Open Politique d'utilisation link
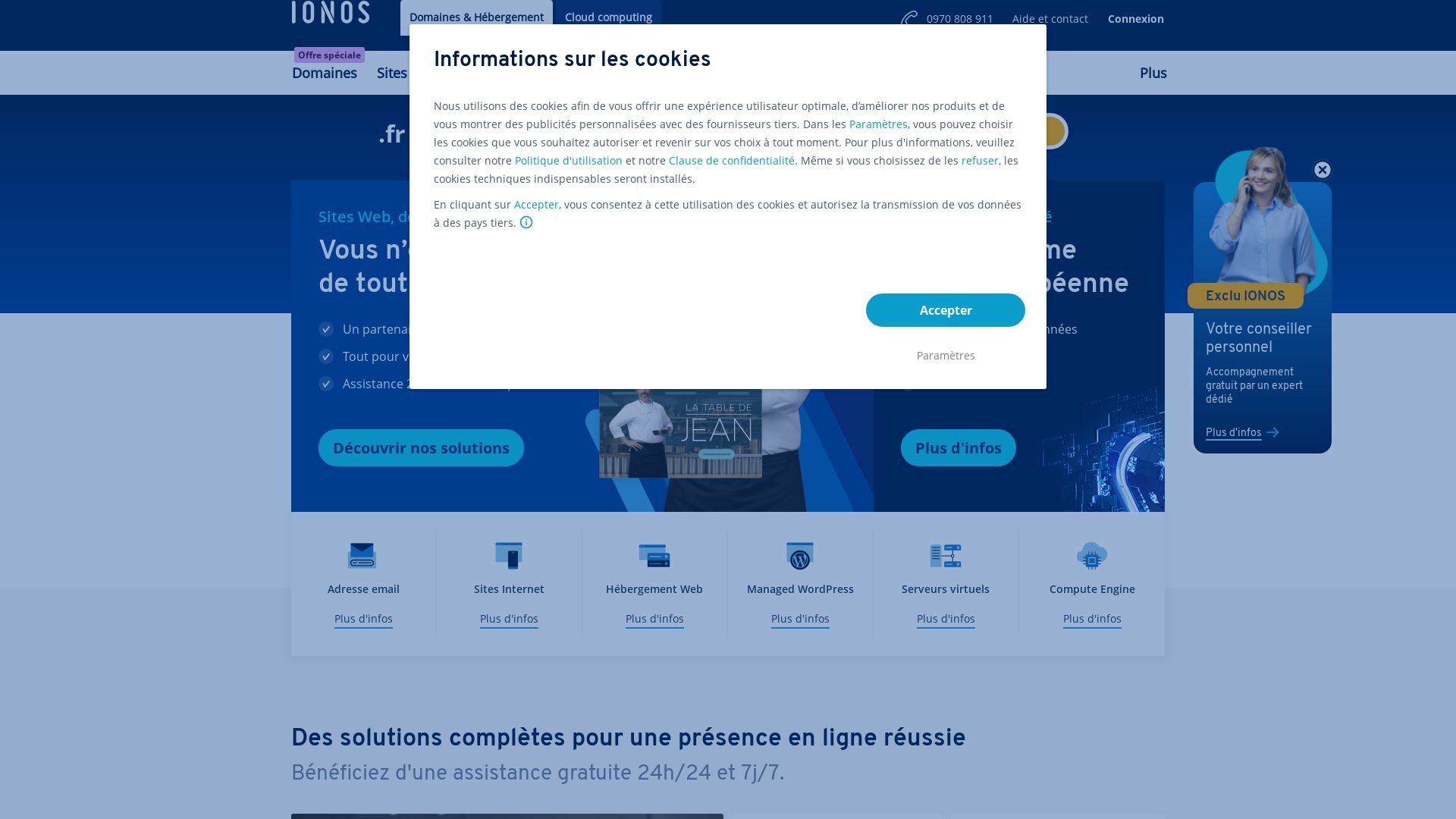The image size is (1456, 819). pos(568,160)
